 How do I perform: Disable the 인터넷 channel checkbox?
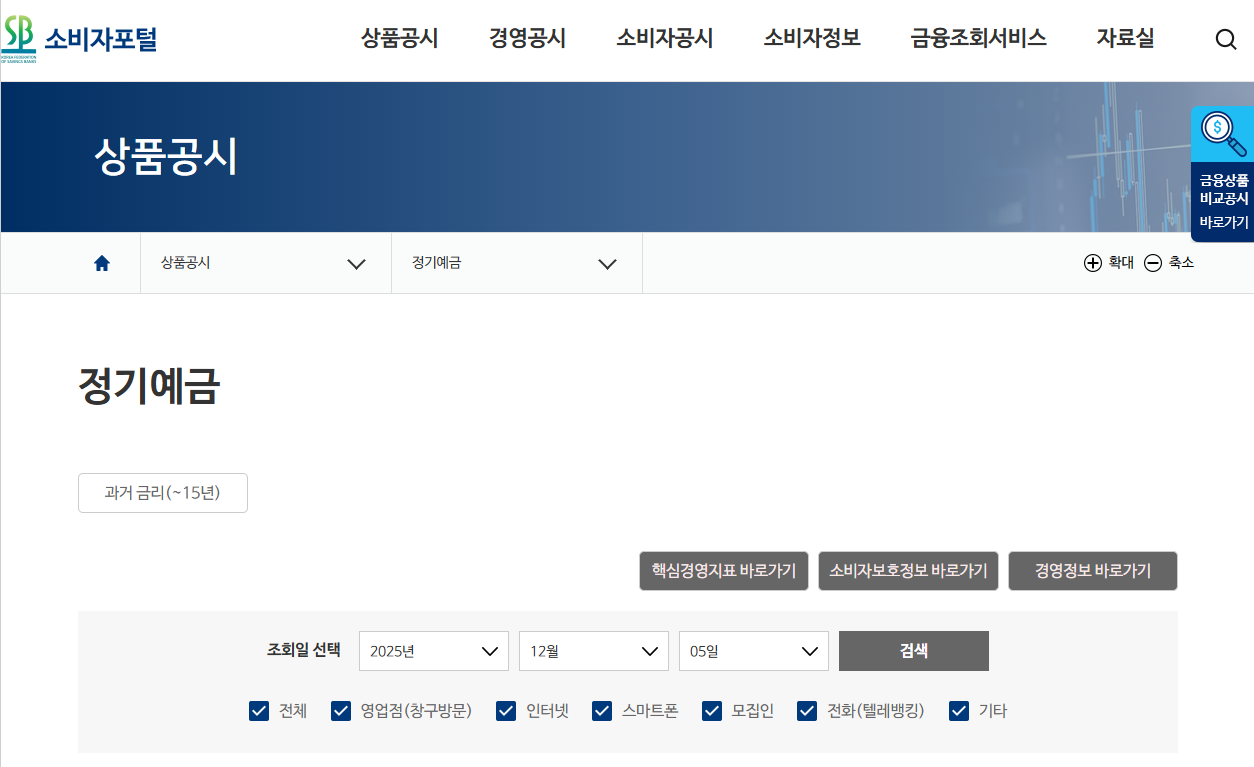point(506,711)
